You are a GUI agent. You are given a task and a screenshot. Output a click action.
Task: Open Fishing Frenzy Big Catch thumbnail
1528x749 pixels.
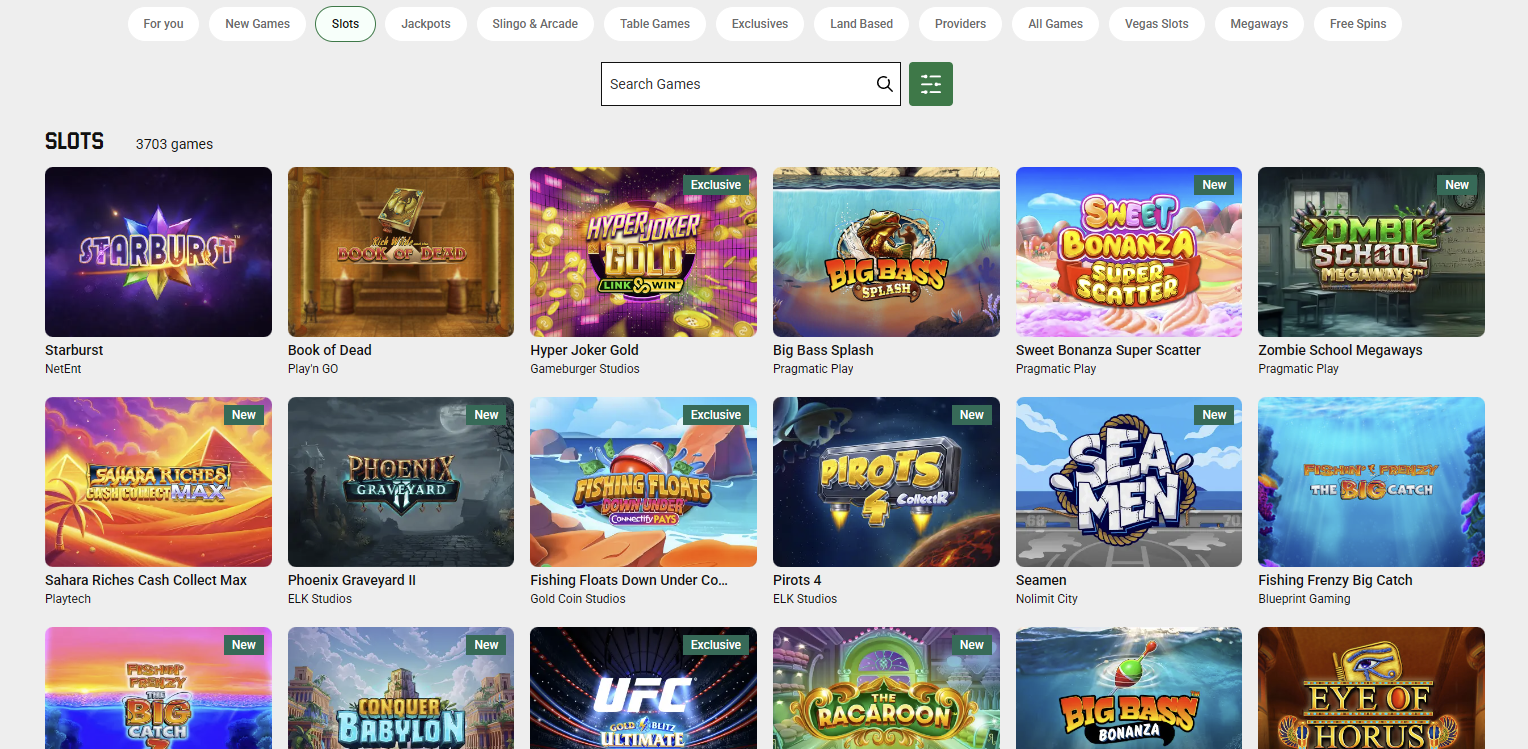point(1371,482)
